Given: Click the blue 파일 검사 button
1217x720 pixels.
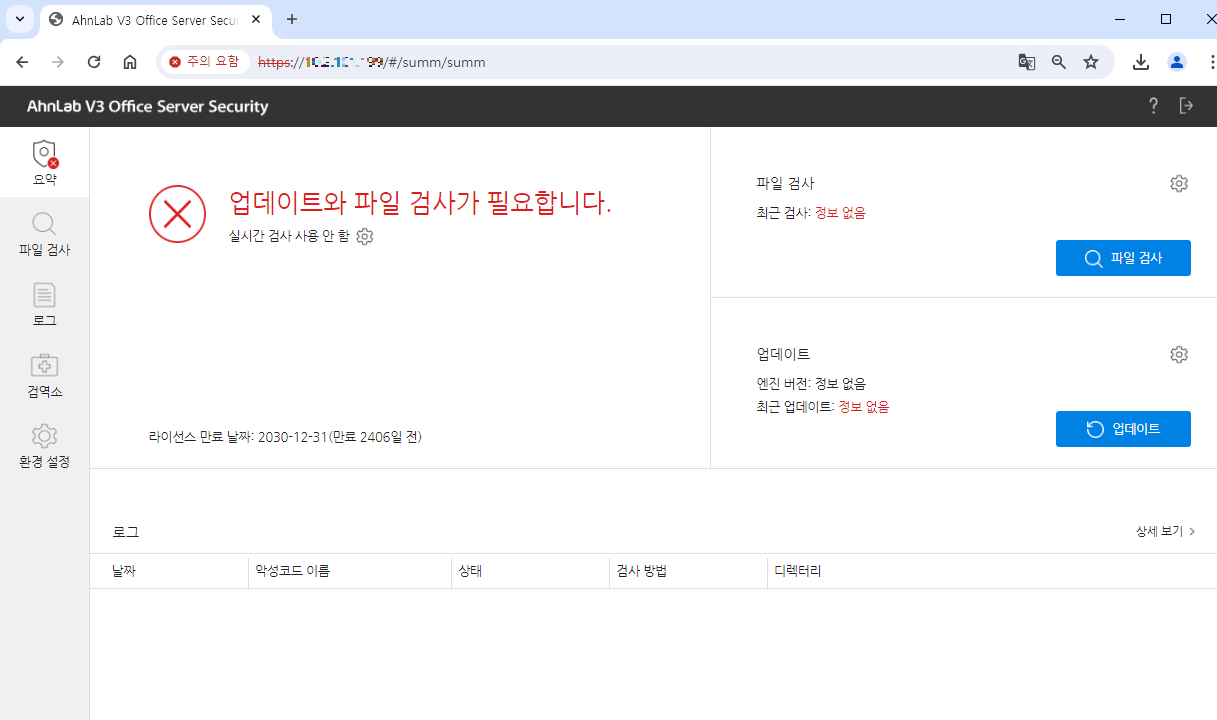Looking at the screenshot, I should click(x=1123, y=258).
